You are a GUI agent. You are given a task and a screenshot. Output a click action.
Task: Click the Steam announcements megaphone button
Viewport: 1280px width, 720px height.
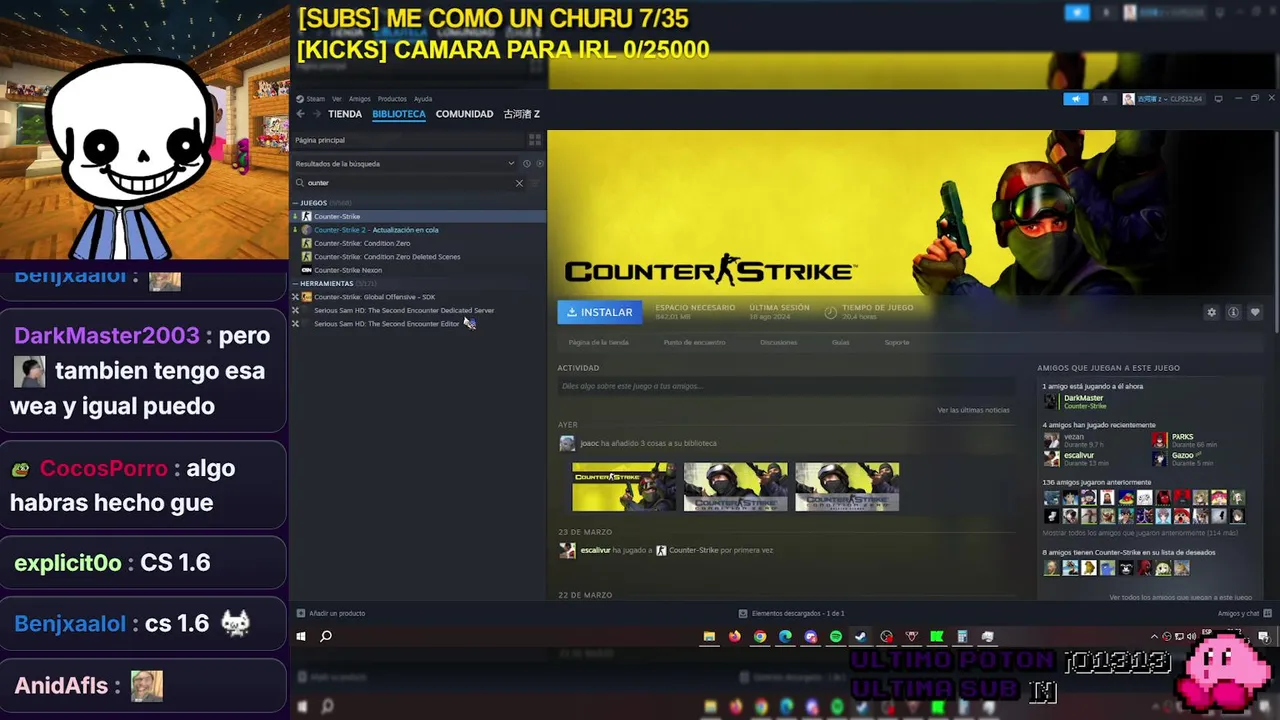coord(1076,99)
